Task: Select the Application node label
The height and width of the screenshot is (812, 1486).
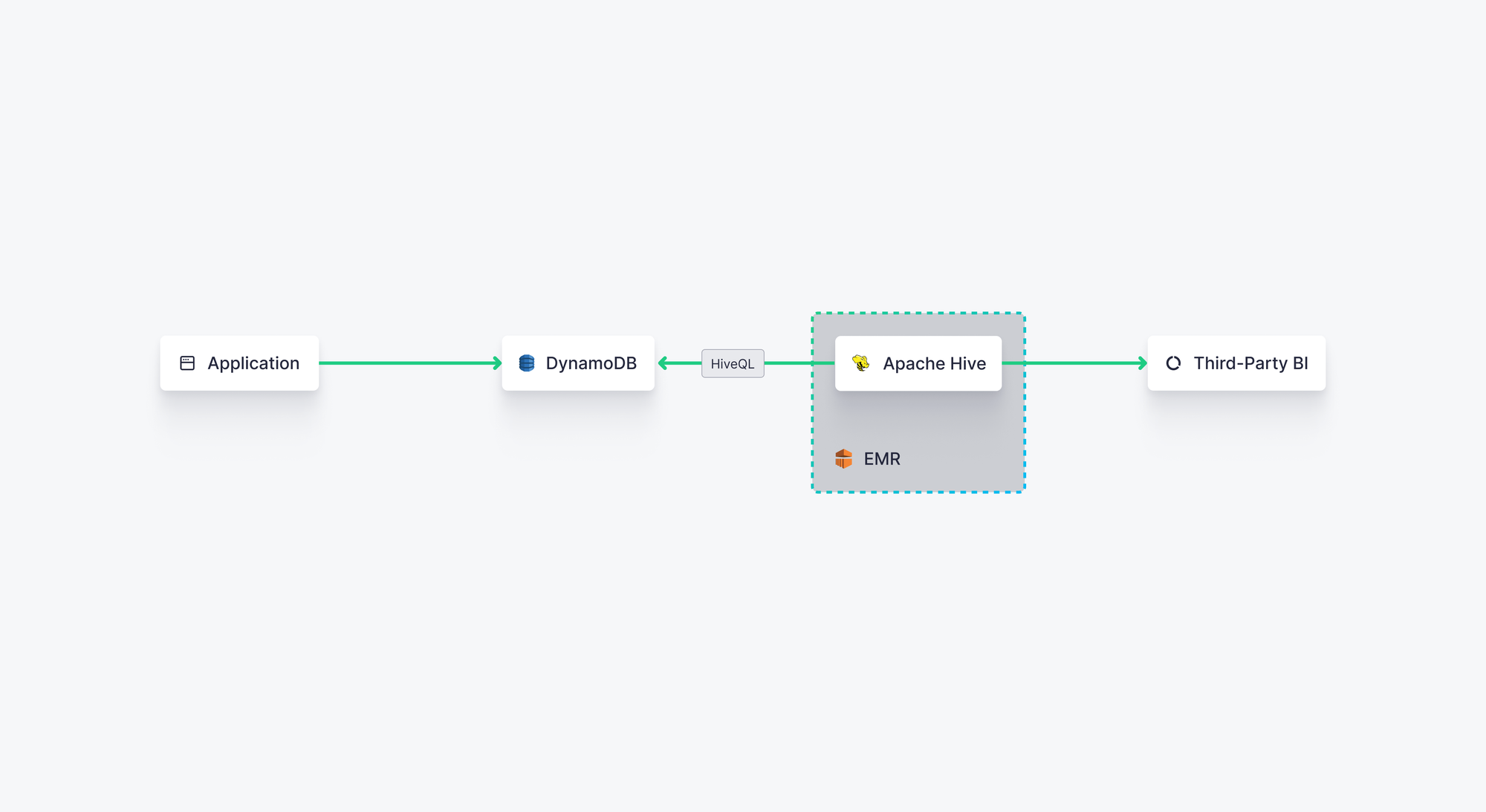Action: (253, 363)
